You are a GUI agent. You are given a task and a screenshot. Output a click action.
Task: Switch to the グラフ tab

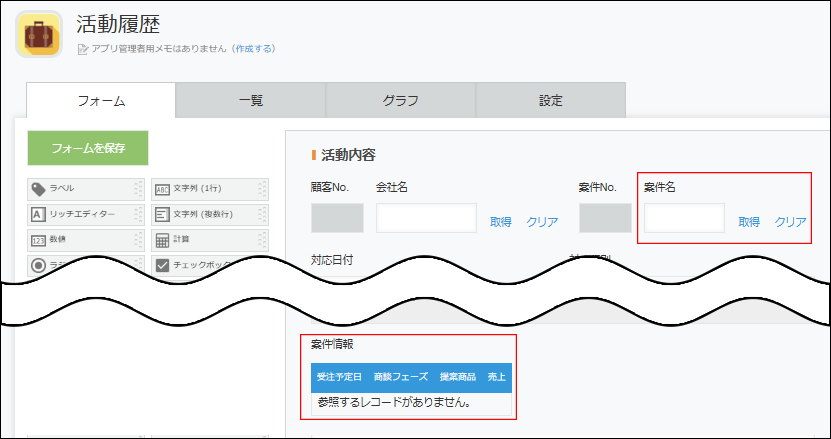(x=401, y=100)
